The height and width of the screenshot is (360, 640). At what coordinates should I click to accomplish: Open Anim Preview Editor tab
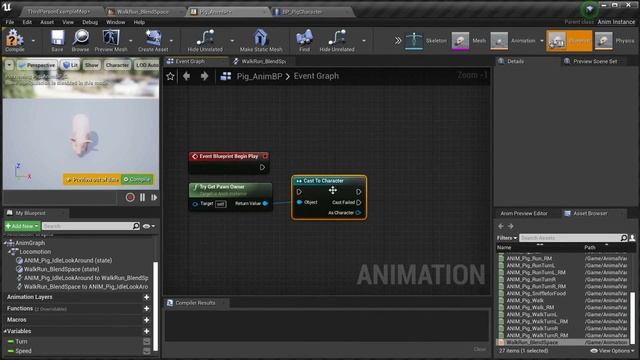(524, 213)
